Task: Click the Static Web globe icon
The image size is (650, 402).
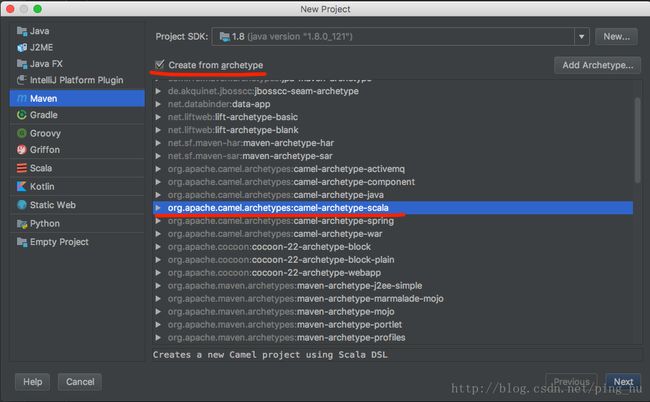Action: point(22,205)
